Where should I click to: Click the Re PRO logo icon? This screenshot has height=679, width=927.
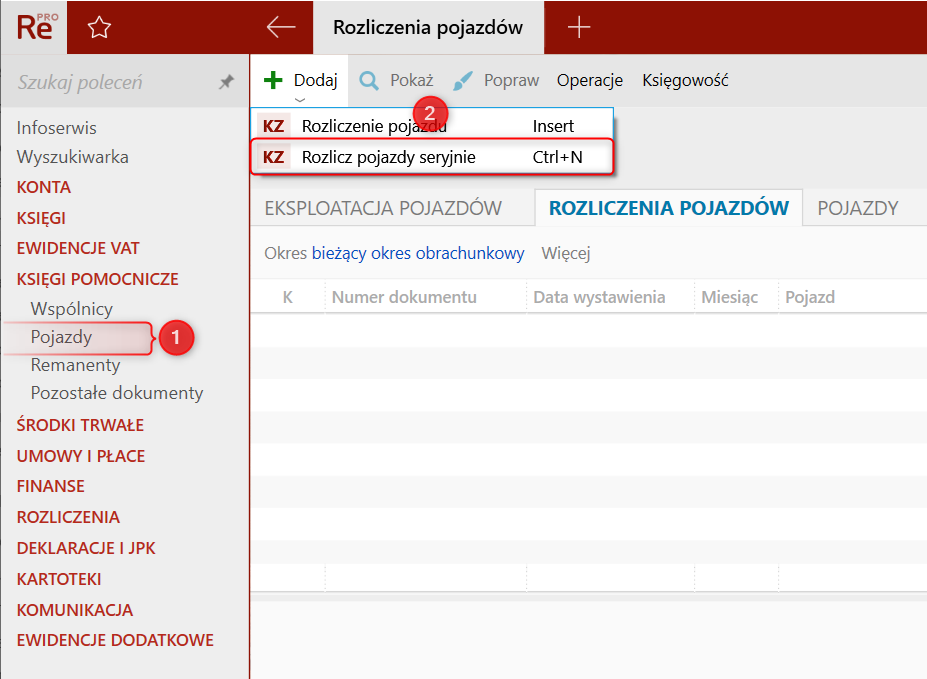tap(35, 27)
